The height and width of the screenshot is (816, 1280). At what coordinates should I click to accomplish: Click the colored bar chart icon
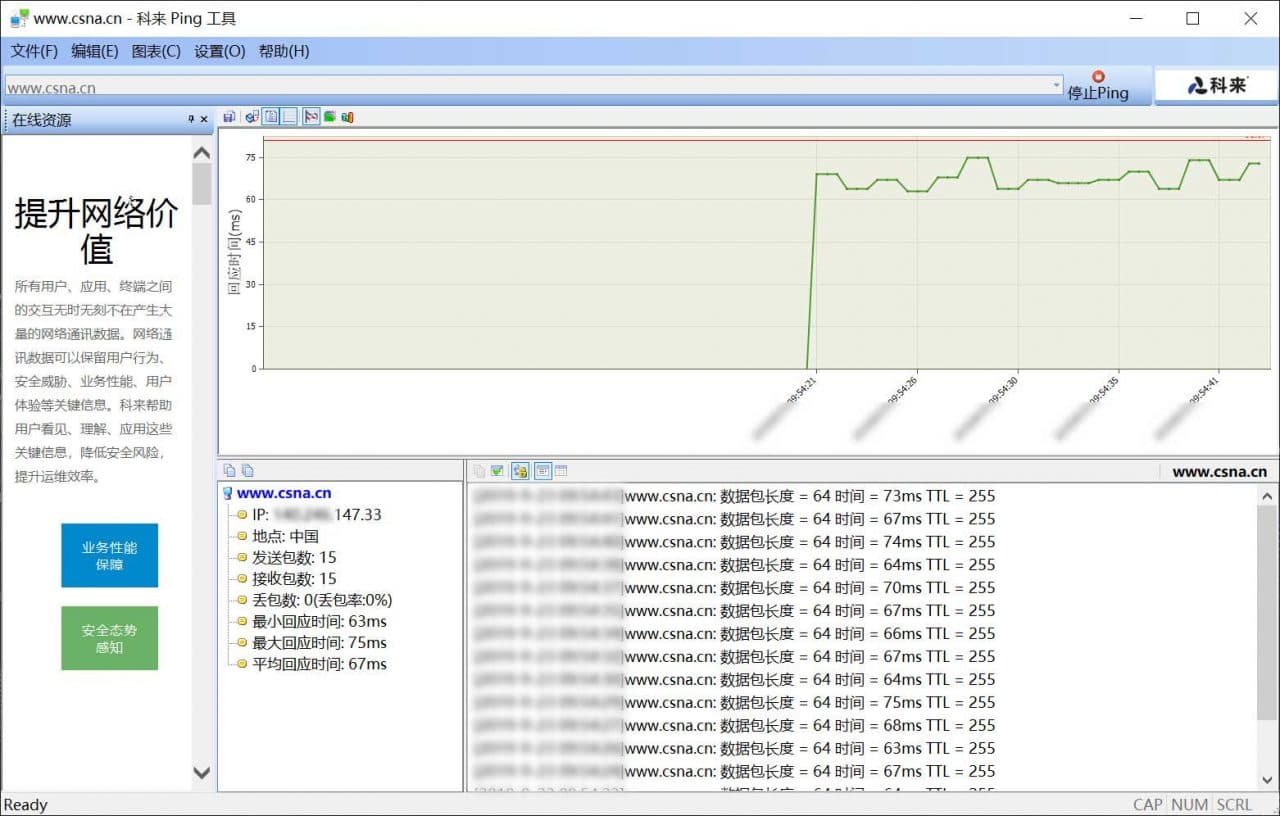pyautogui.click(x=347, y=117)
